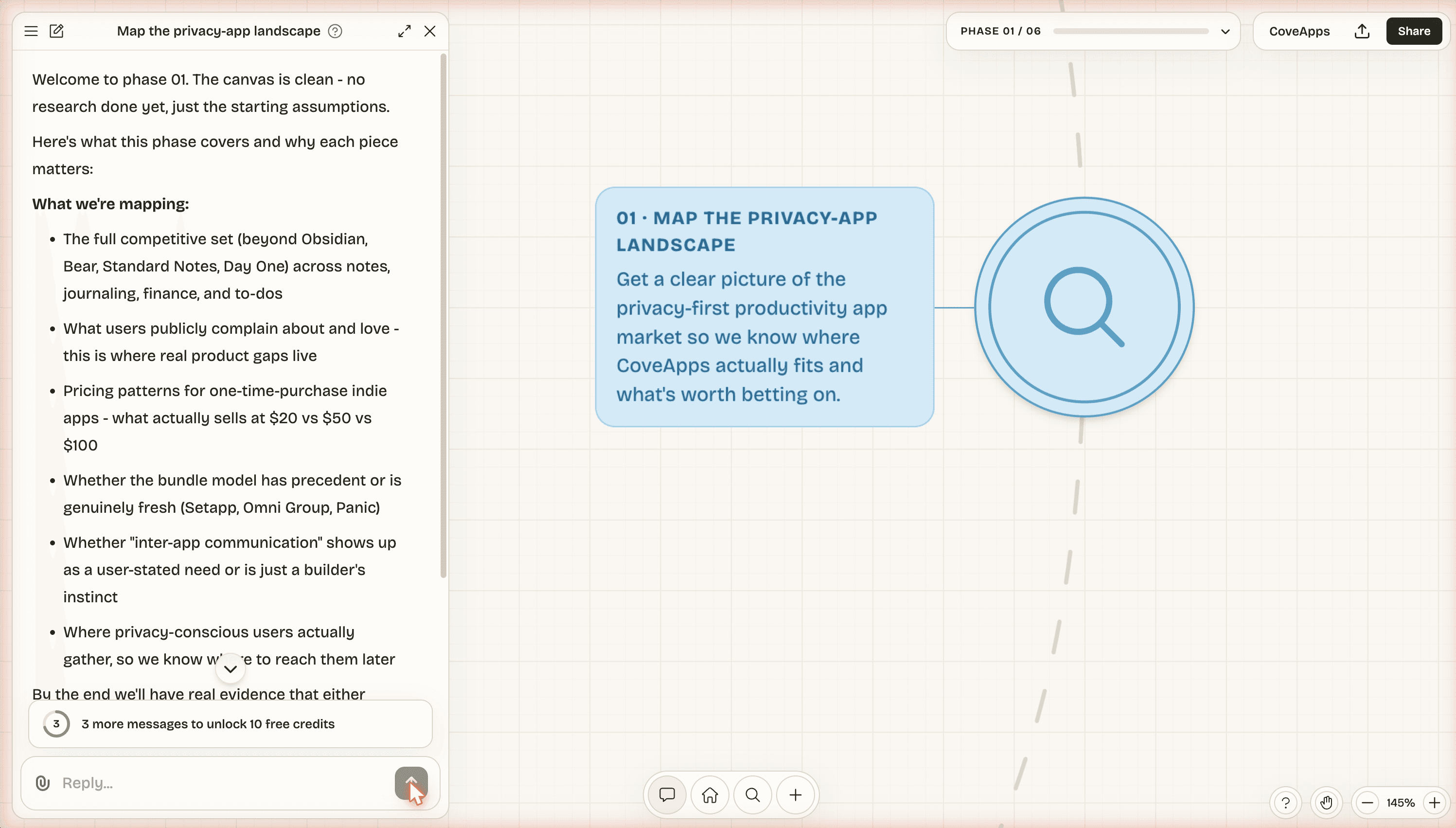Select the hand pan tool
This screenshot has height=828, width=1456.
1327,803
